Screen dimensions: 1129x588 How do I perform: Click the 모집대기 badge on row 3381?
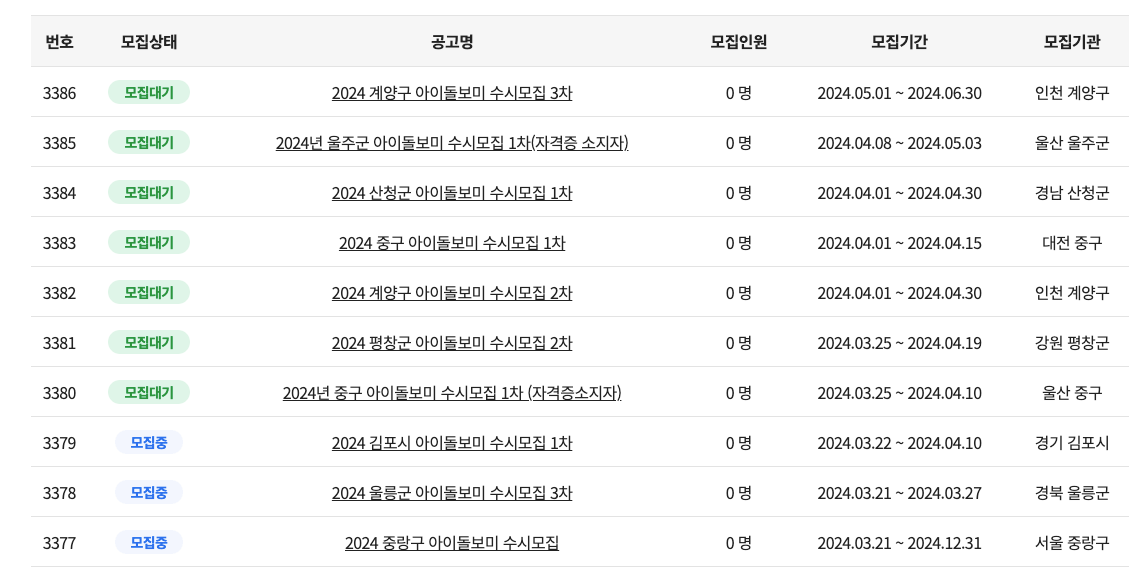(148, 342)
